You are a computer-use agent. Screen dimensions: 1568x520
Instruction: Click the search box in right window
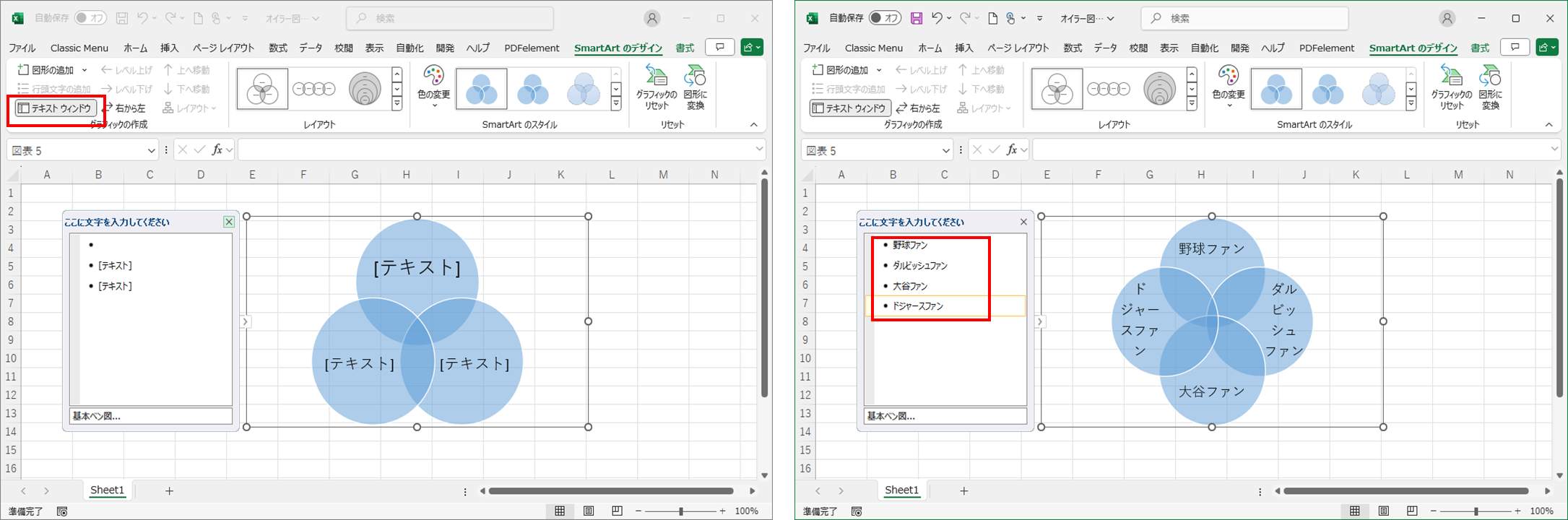point(1244,18)
